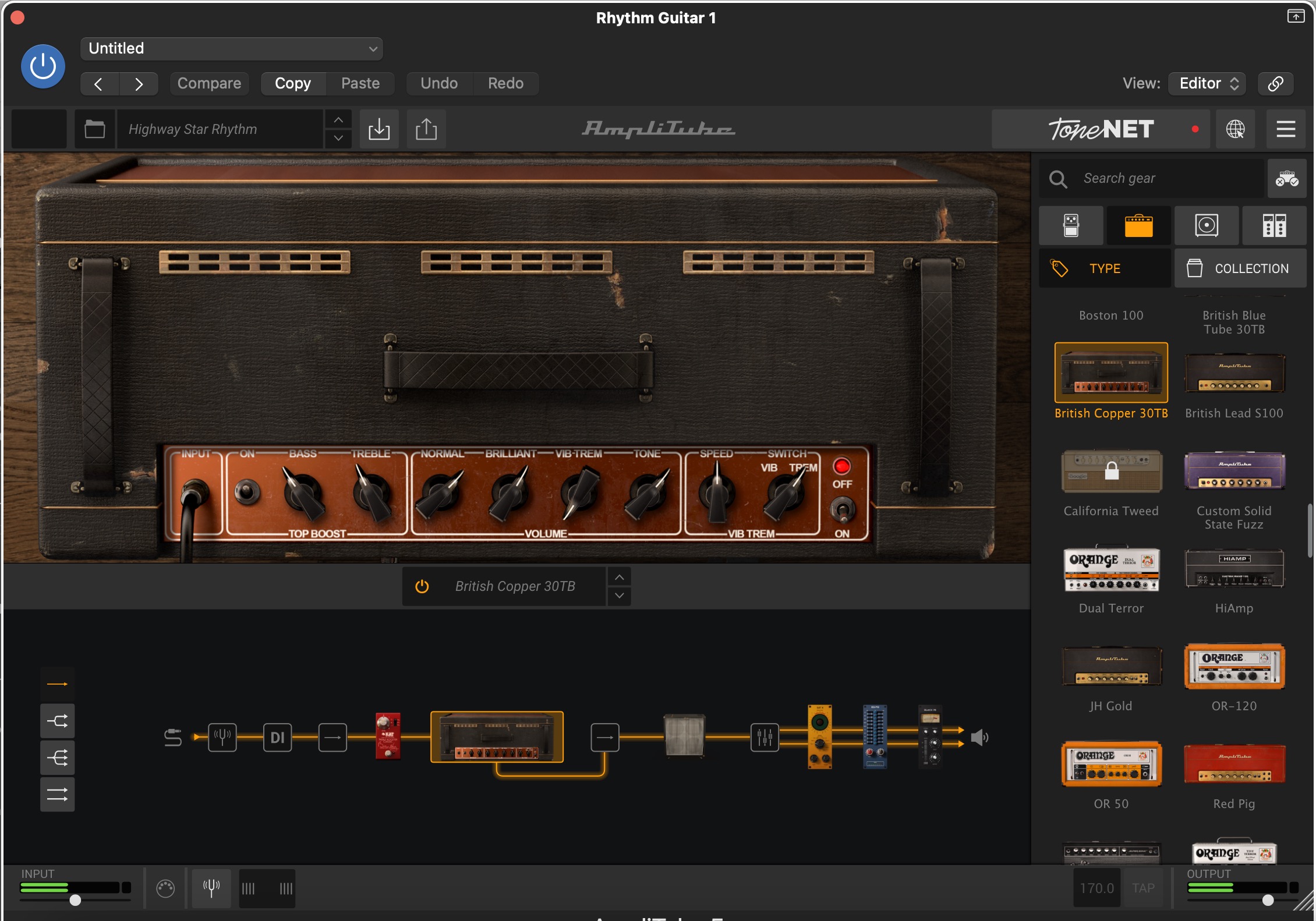Click the Redo button
1316x921 pixels.
(x=505, y=83)
